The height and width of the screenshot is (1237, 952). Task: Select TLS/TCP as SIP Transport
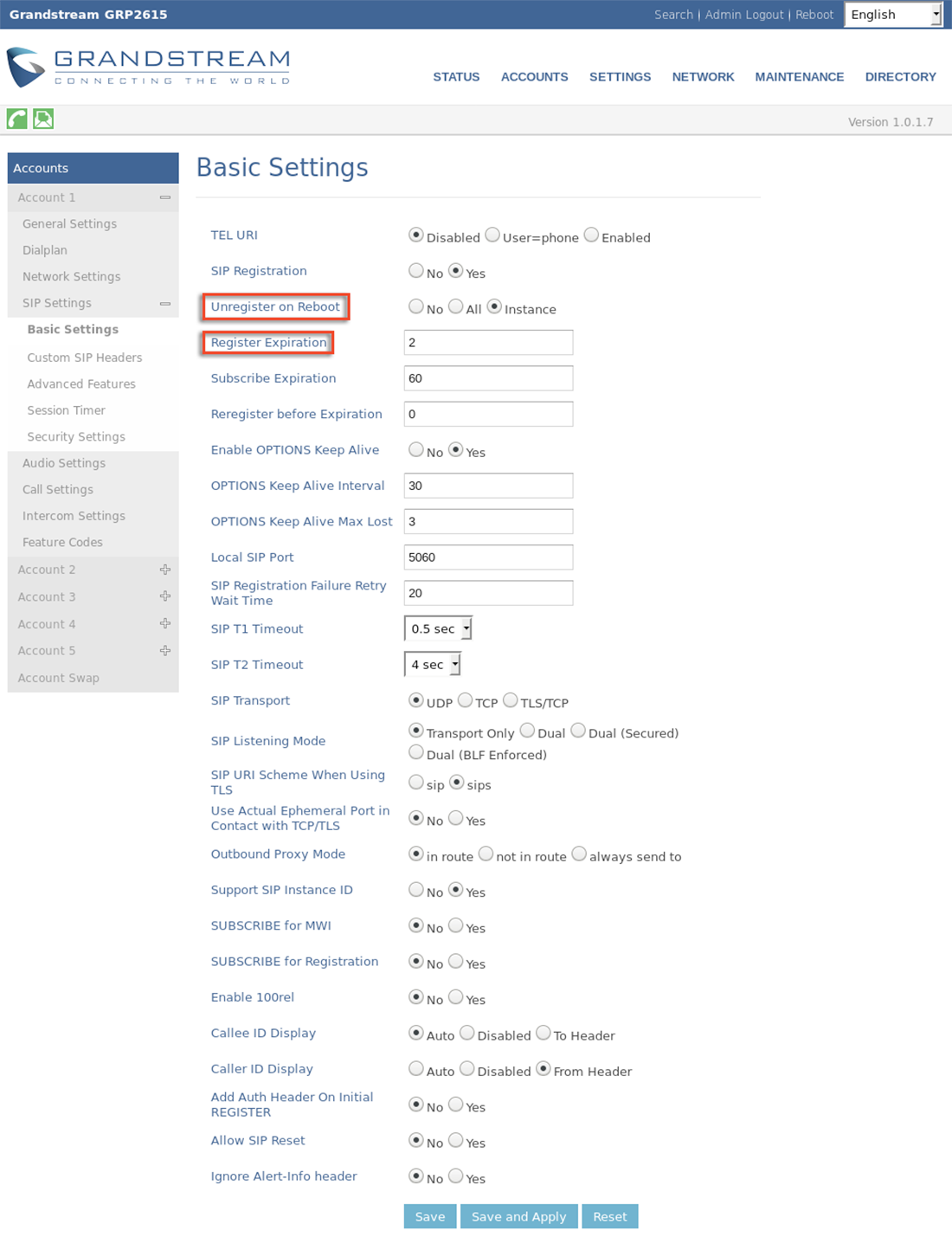511,699
